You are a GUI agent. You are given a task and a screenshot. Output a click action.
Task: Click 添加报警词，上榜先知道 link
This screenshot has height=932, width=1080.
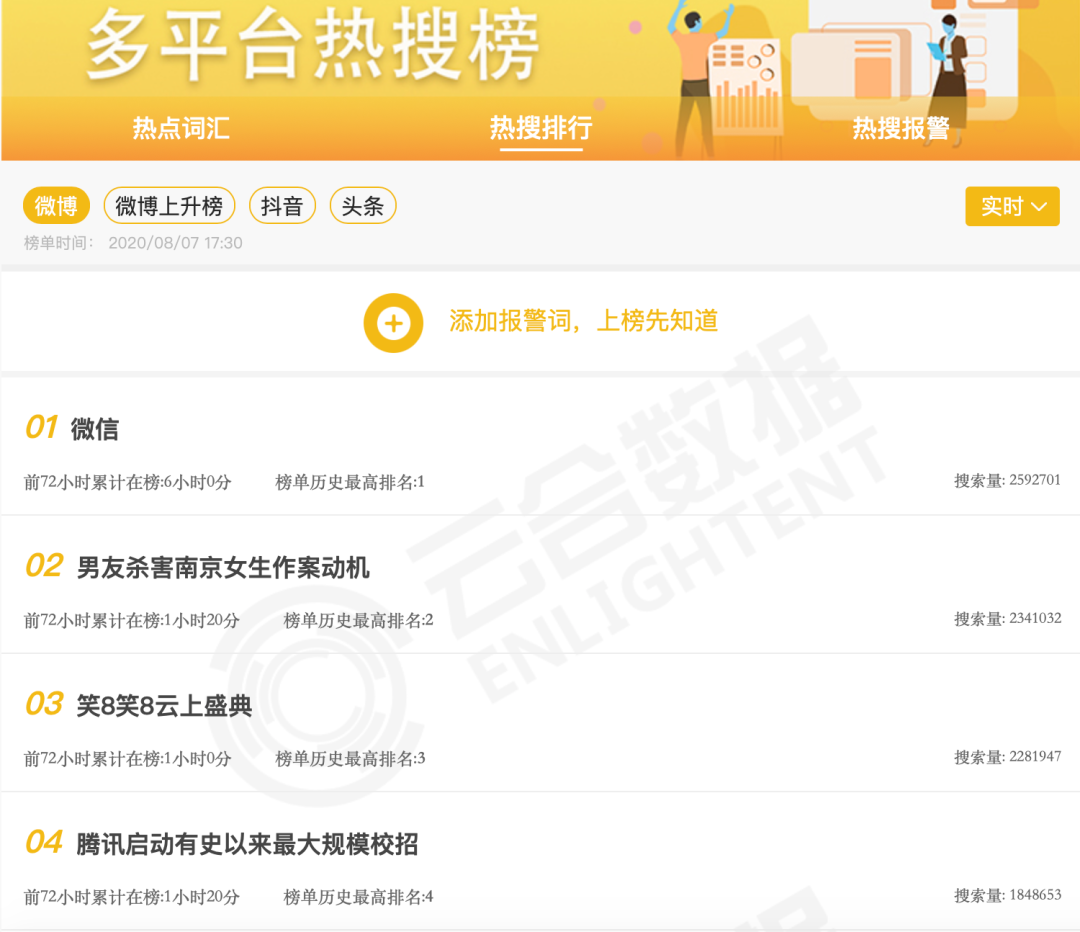click(583, 321)
